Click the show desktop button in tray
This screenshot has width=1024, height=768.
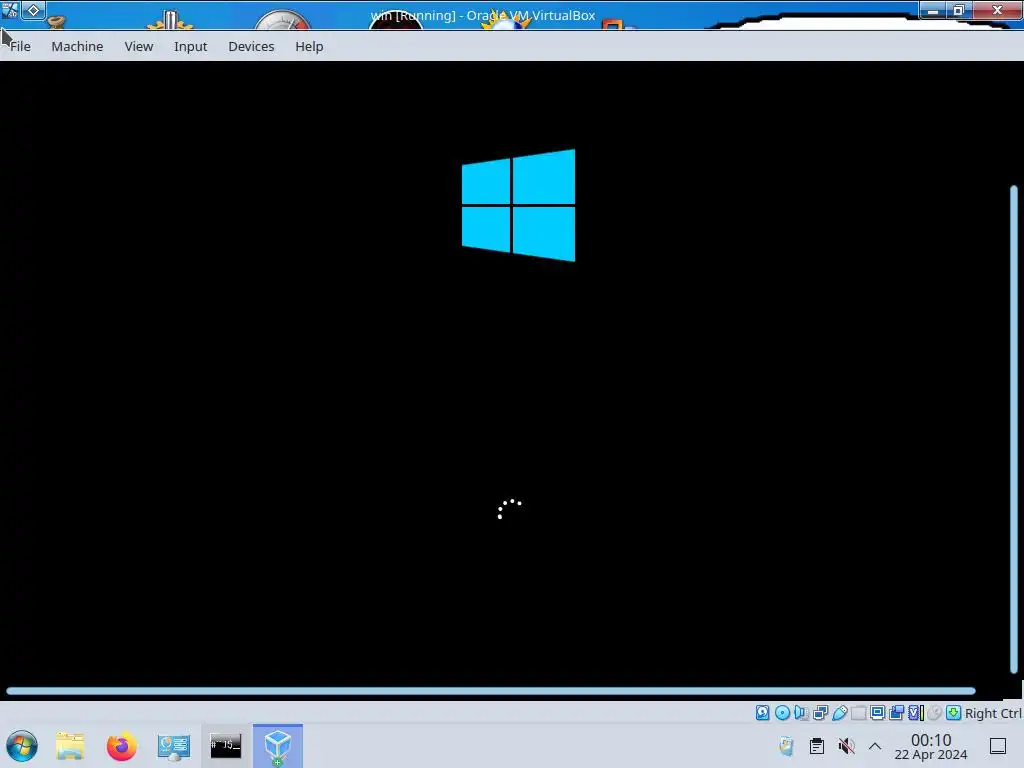[998, 746]
